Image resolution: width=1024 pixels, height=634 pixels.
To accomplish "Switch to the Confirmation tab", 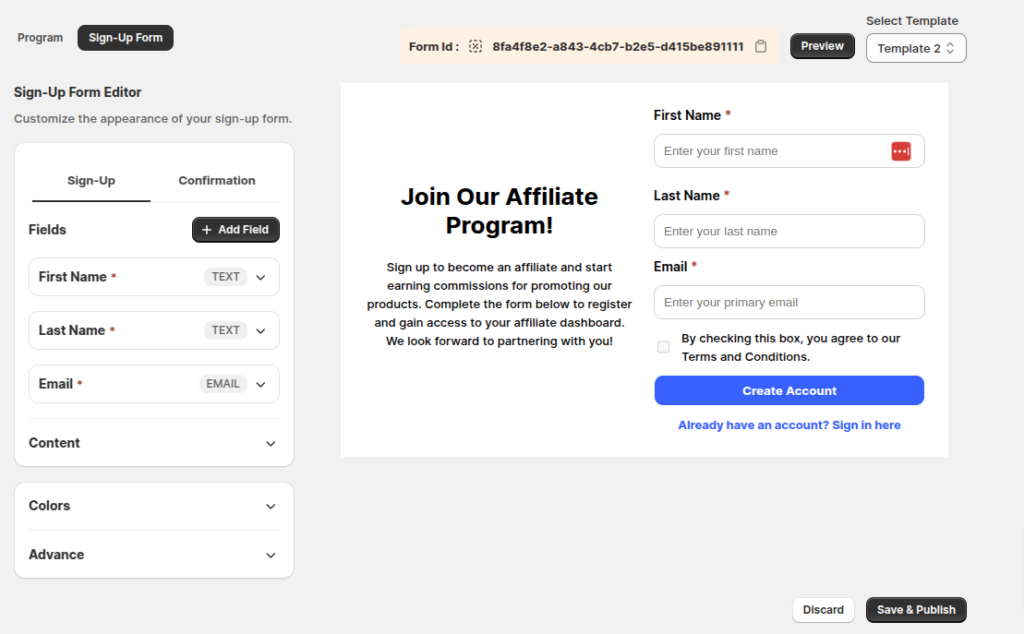I will pos(216,181).
